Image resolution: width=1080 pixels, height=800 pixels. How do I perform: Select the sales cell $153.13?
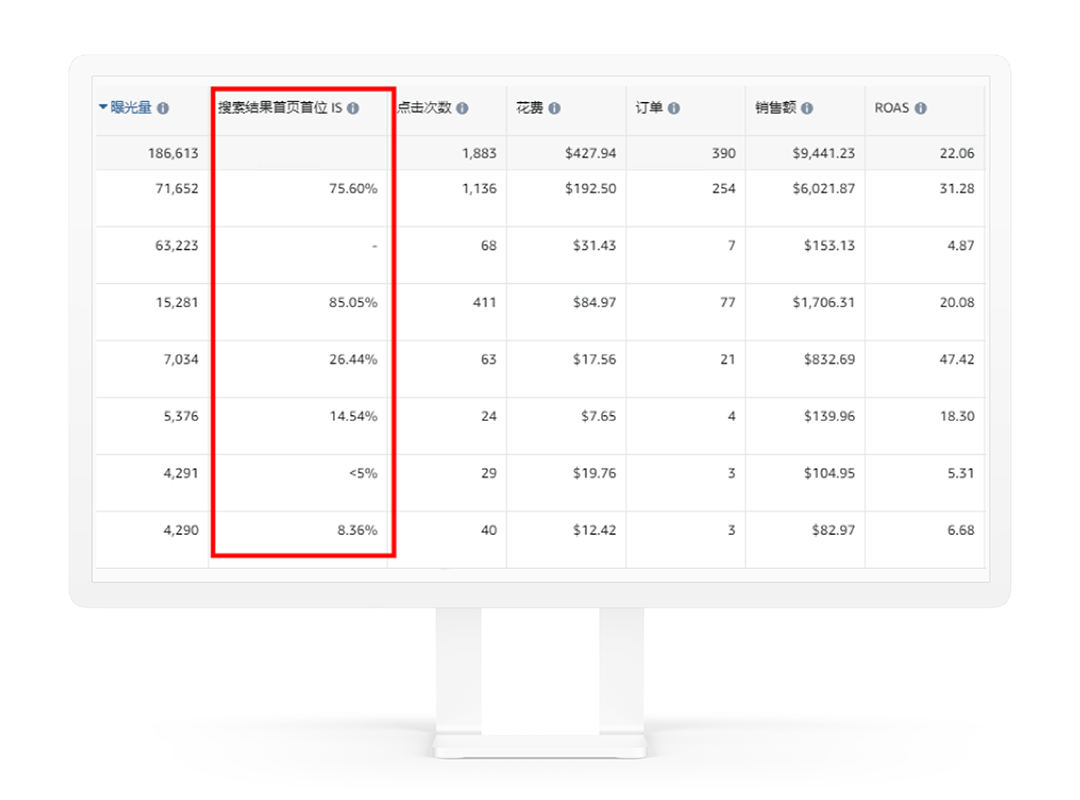829,245
